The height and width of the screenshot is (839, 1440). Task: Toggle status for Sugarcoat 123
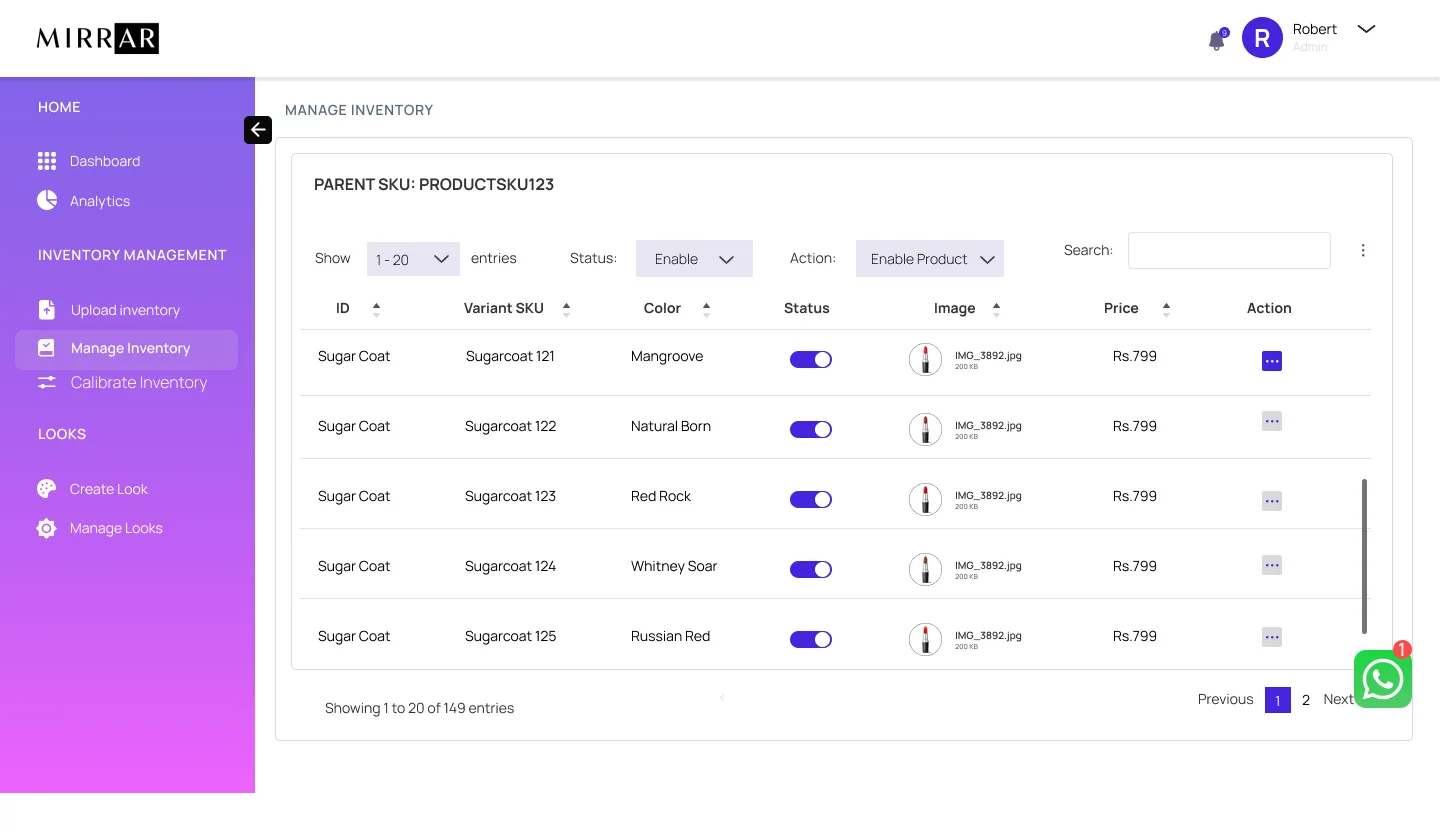811,499
